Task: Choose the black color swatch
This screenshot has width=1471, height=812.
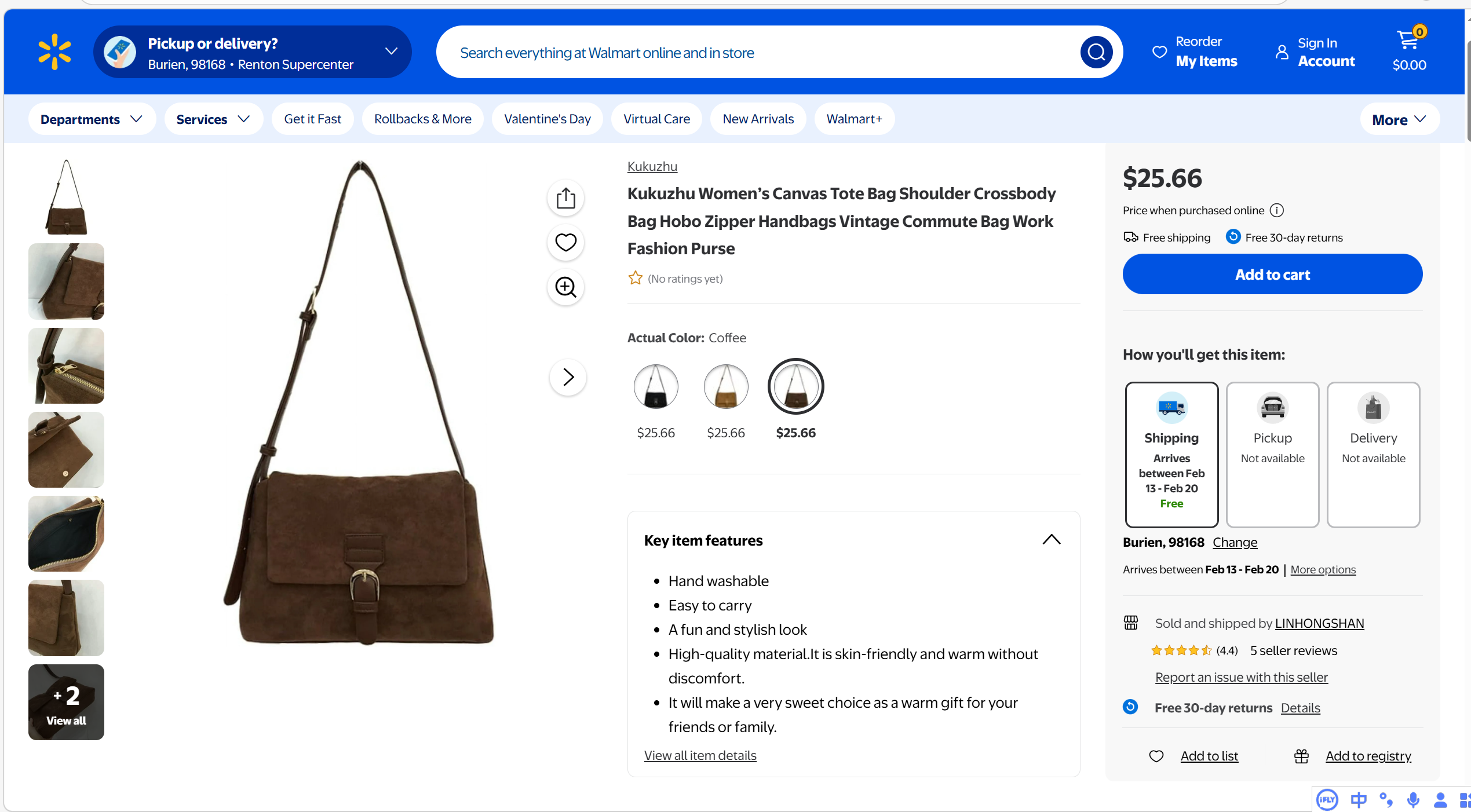Action: [655, 386]
